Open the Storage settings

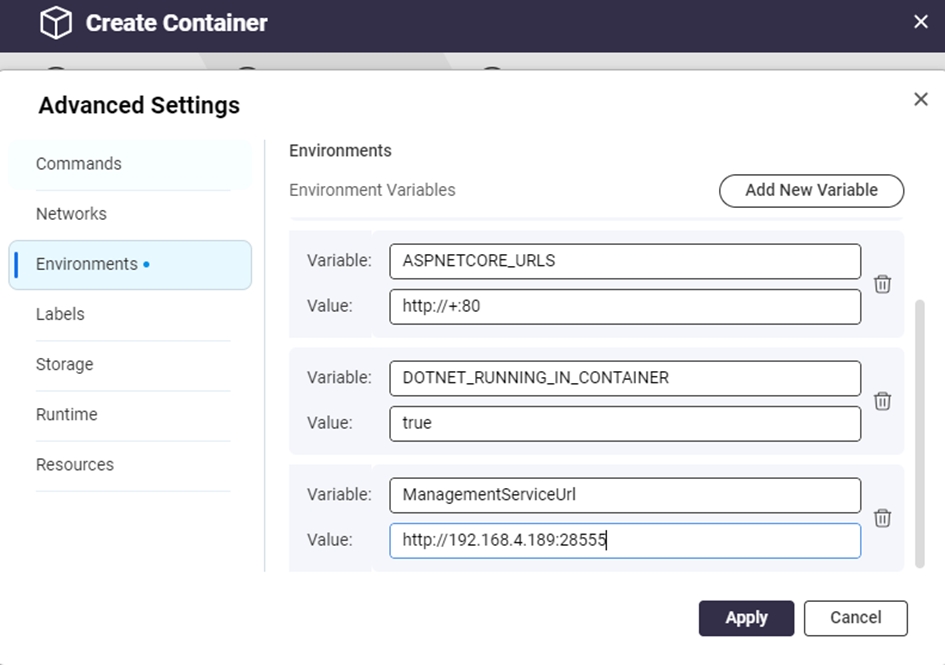click(x=64, y=364)
